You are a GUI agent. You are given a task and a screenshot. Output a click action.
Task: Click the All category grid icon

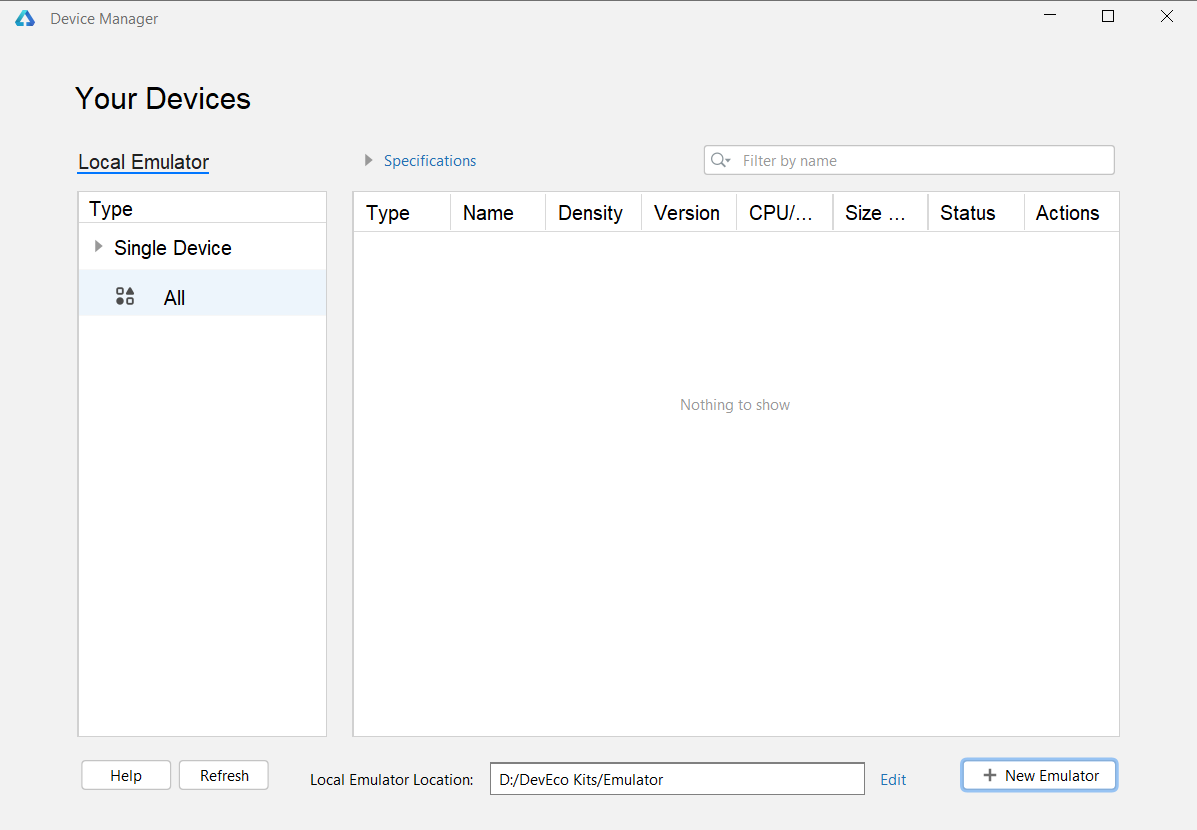(124, 296)
